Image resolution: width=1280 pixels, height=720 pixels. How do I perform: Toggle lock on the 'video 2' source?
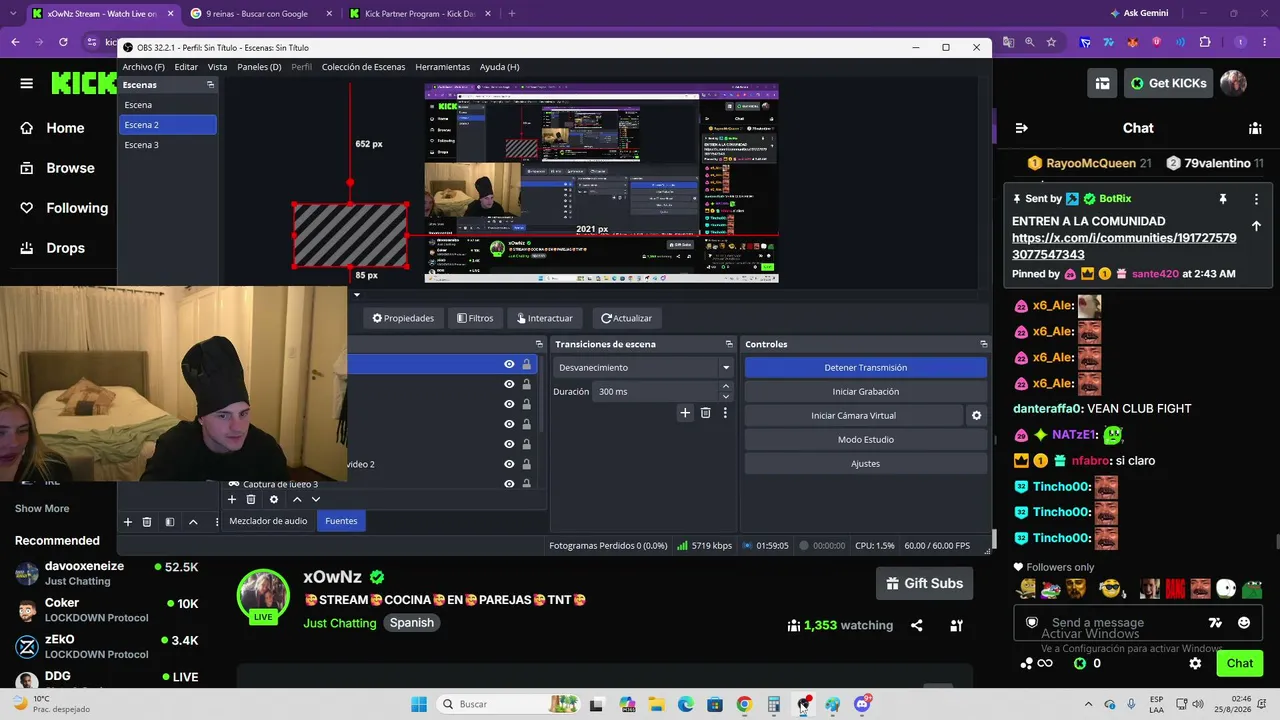tap(526, 464)
